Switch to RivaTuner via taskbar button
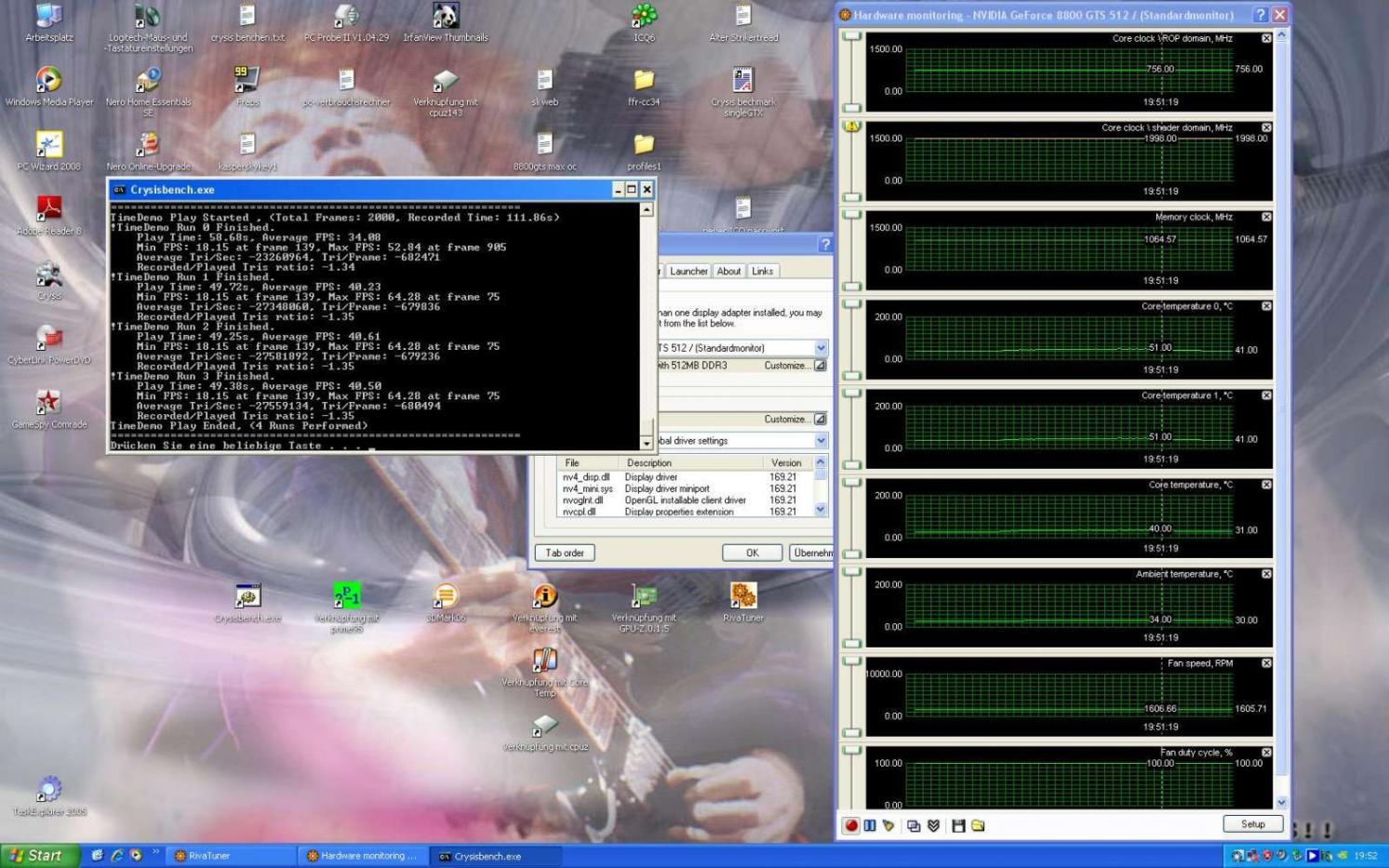1389x868 pixels. coord(232,856)
